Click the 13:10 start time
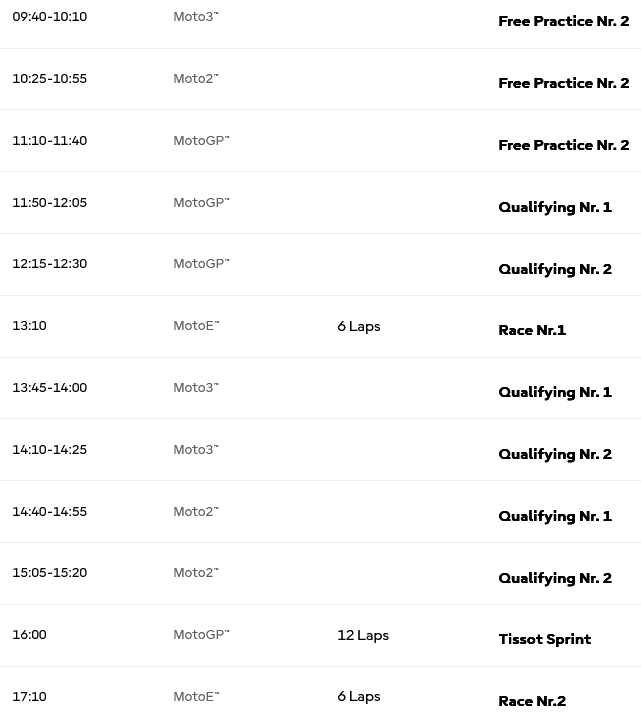The image size is (641, 712). click(30, 326)
